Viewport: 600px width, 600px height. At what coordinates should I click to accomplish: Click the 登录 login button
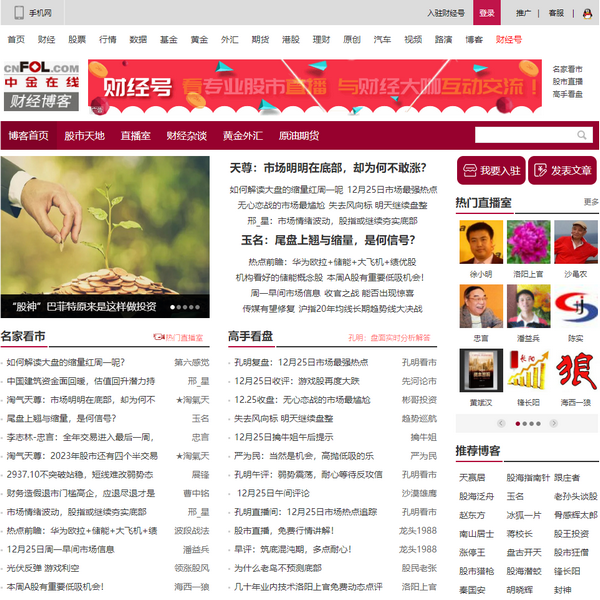click(x=486, y=13)
